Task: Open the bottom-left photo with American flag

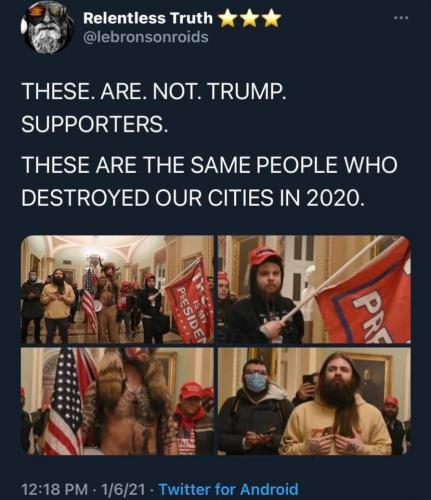Action: point(117,401)
